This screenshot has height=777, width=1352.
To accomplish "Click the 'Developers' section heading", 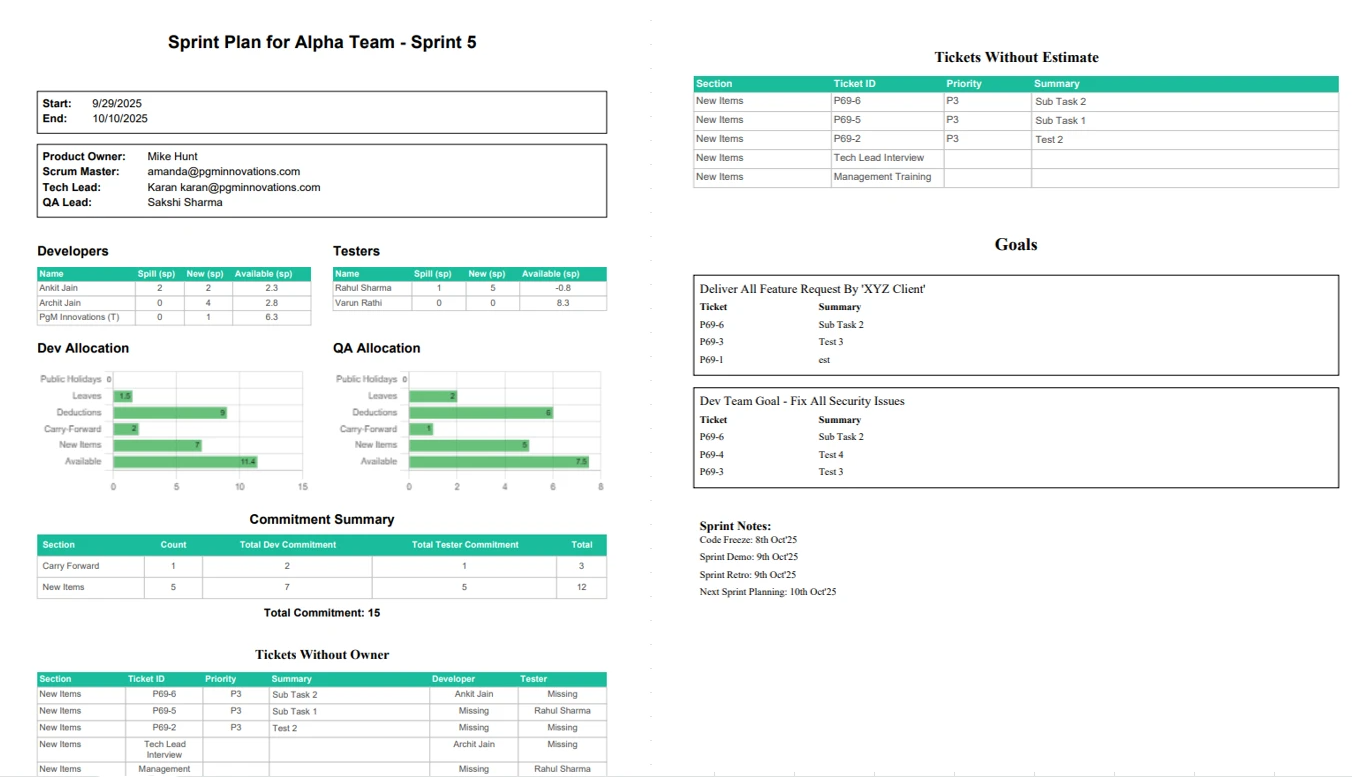I will (x=73, y=251).
